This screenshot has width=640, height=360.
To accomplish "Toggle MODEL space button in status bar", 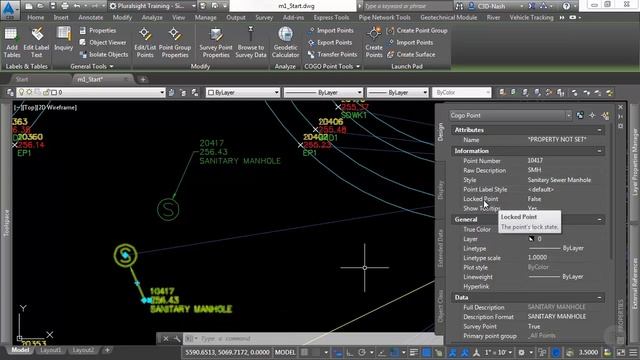I will click(x=285, y=352).
